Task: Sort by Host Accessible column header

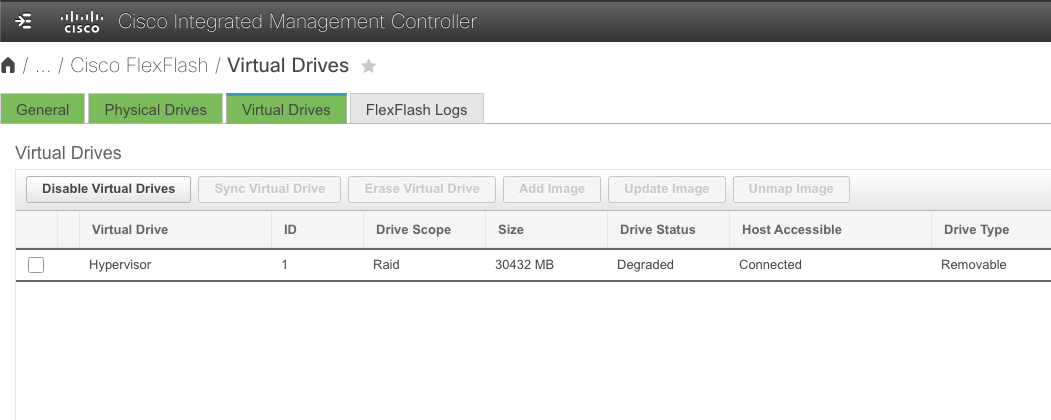Action: click(792, 230)
